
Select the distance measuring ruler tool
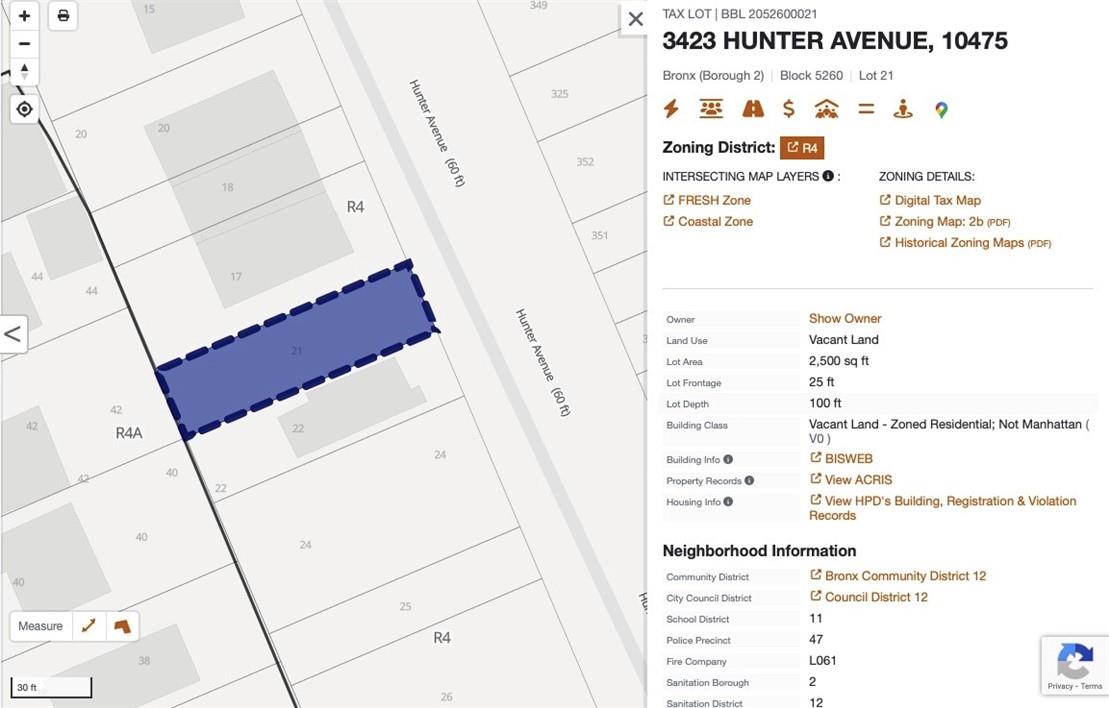point(88,625)
